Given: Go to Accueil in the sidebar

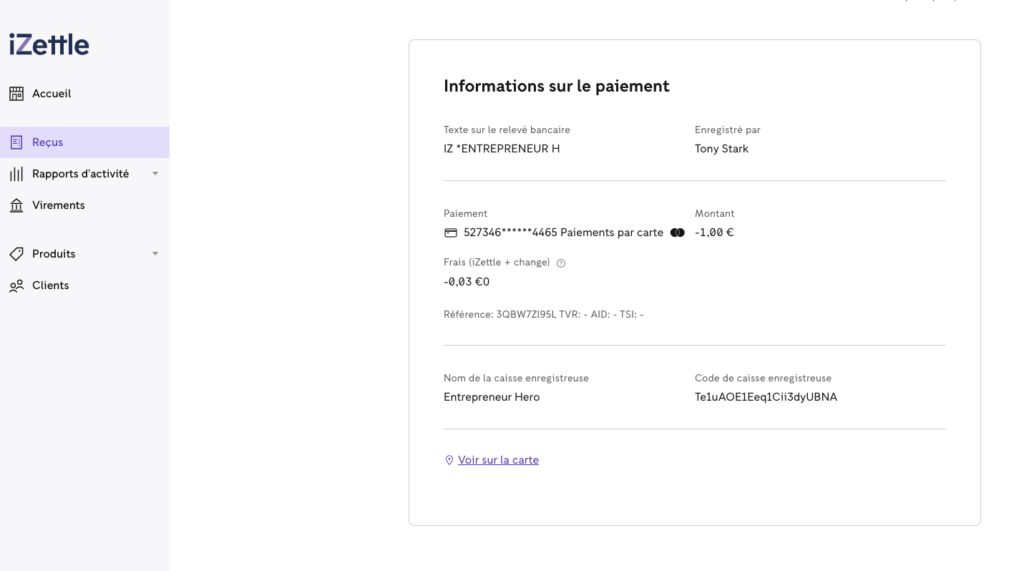Looking at the screenshot, I should tap(51, 94).
